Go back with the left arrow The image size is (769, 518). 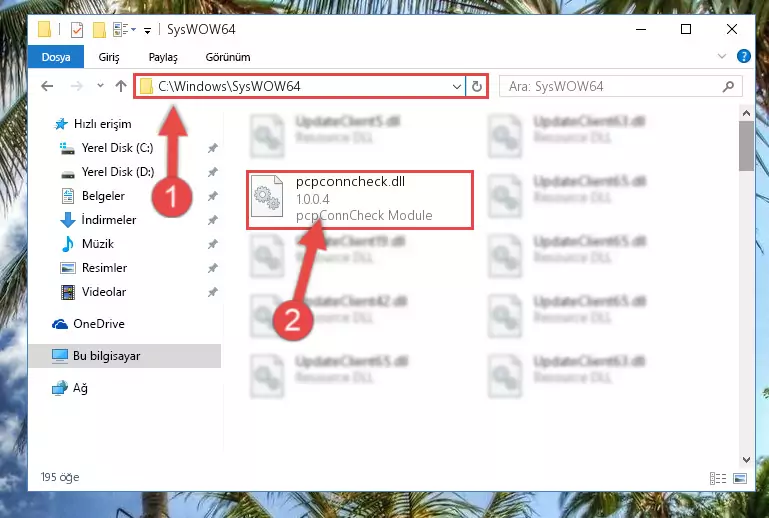(47, 86)
